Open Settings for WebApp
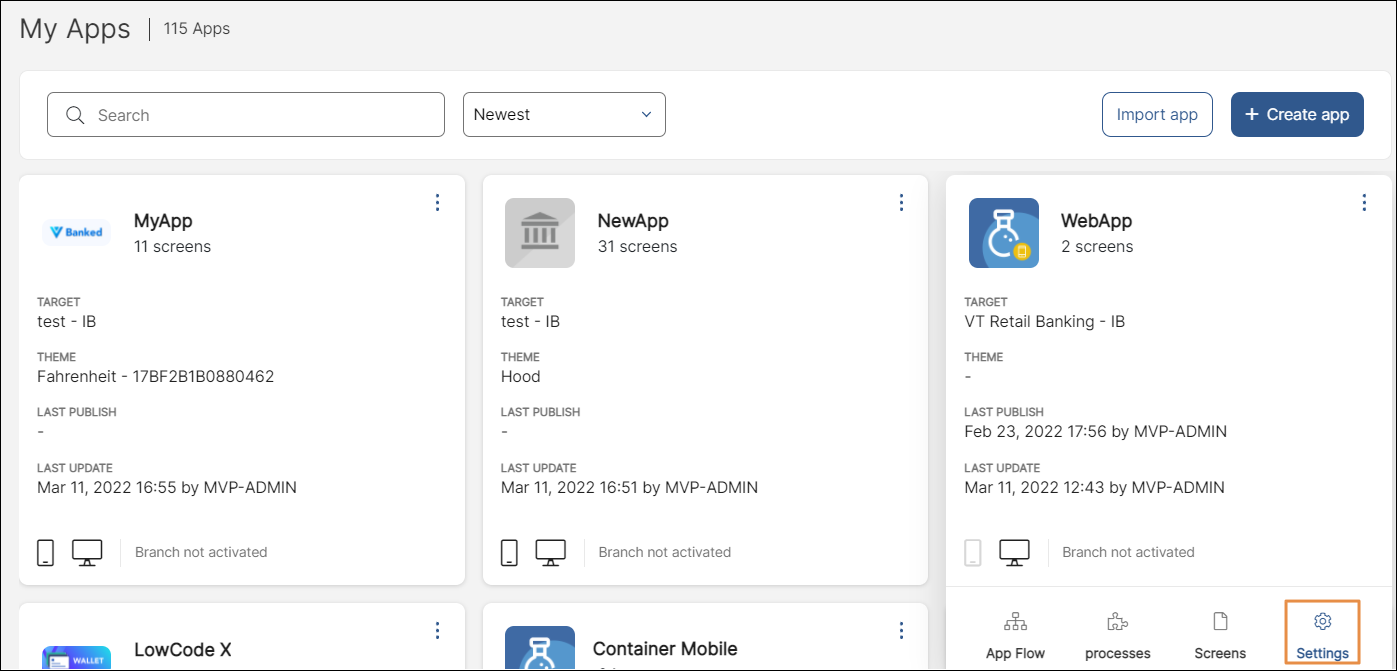 [1322, 635]
